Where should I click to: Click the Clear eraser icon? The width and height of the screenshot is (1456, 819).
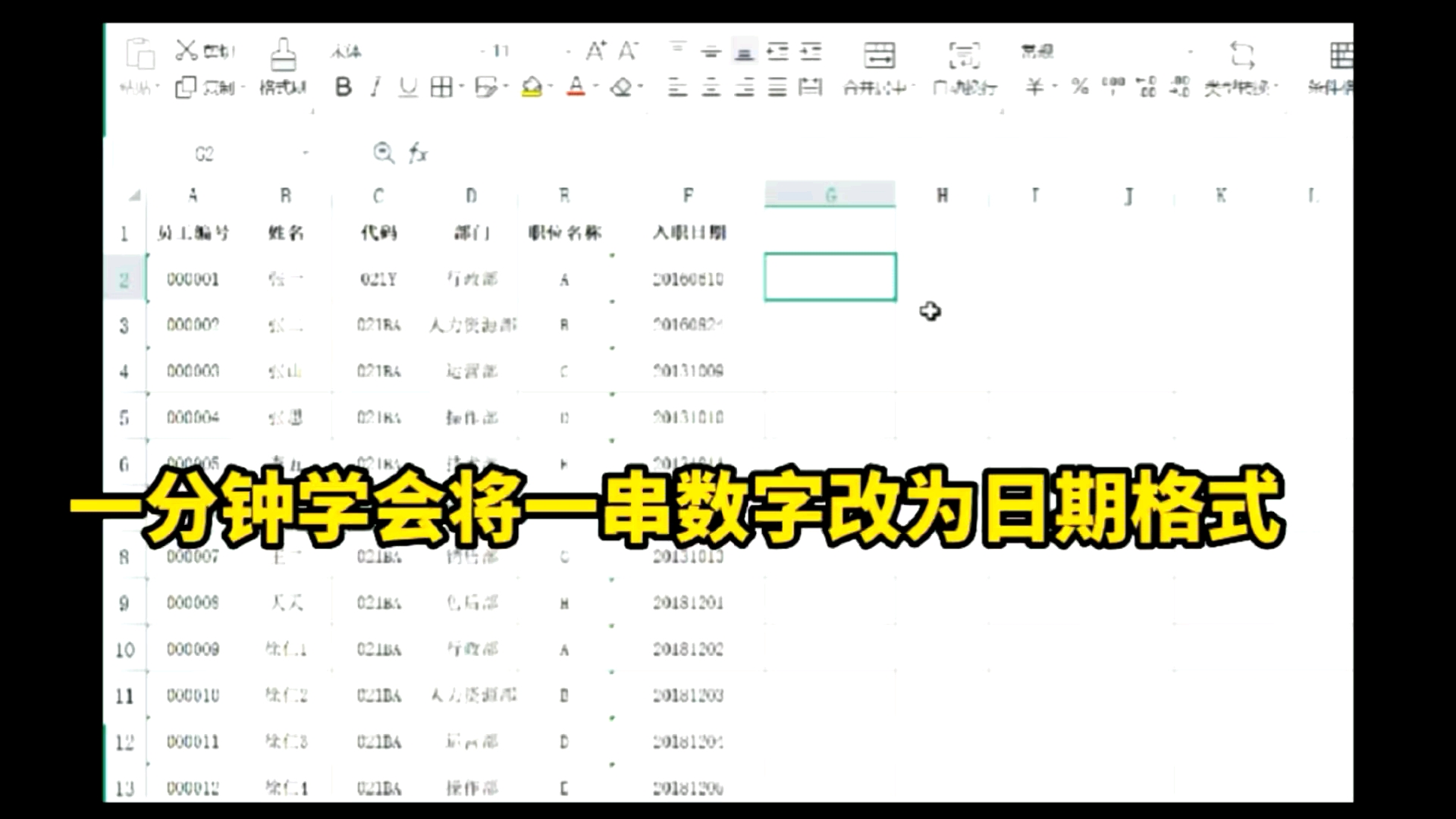[622, 87]
